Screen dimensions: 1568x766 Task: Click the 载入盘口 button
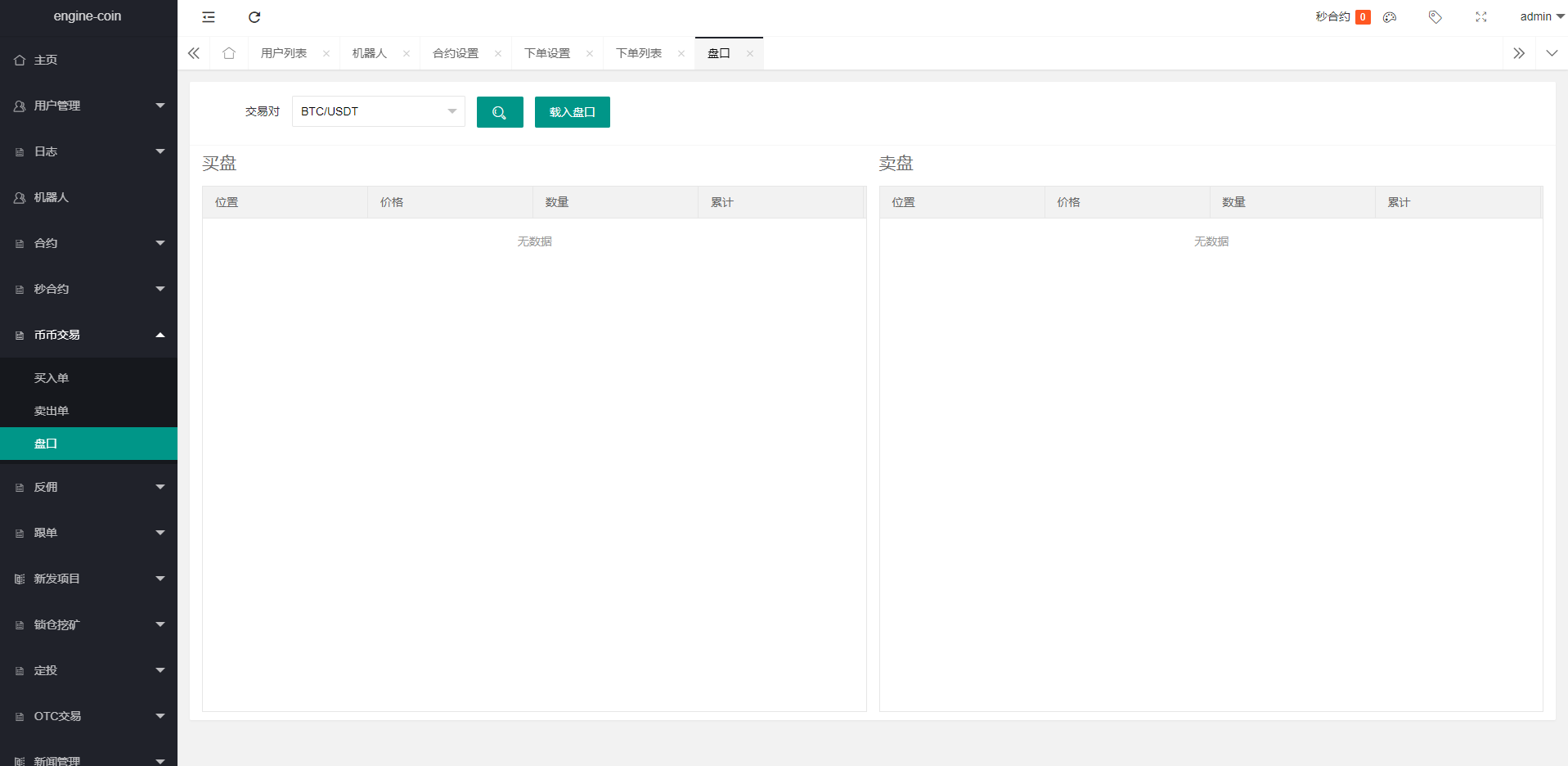coord(572,112)
